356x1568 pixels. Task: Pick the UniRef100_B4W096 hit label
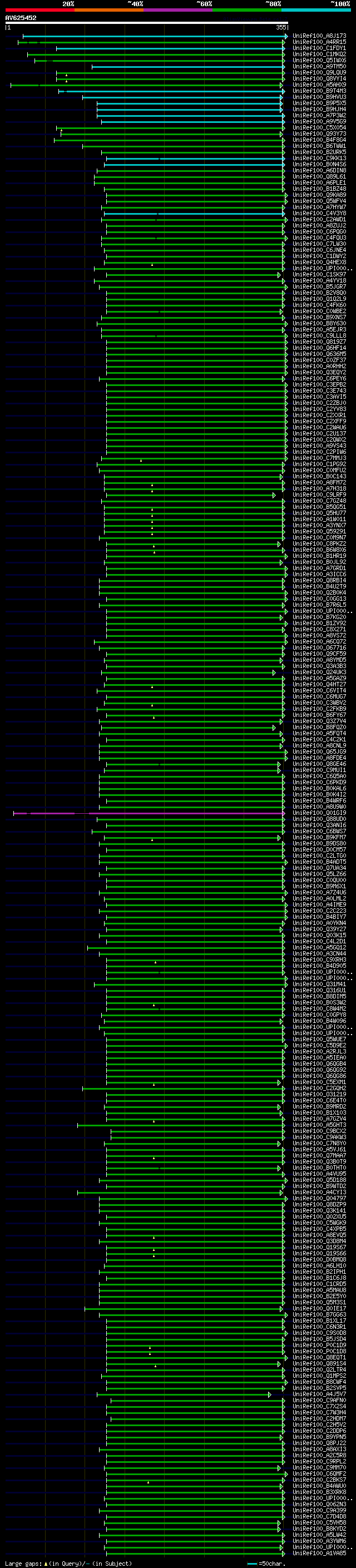pyautogui.click(x=319, y=1021)
